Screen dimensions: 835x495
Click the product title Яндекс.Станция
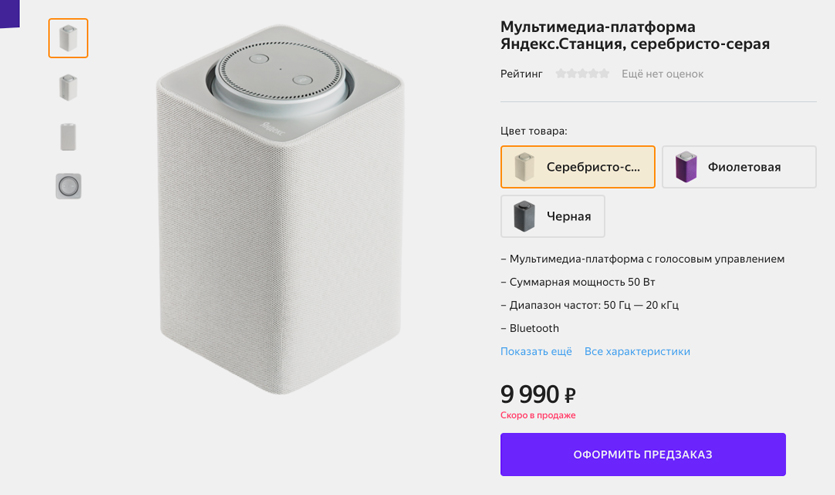635,35
